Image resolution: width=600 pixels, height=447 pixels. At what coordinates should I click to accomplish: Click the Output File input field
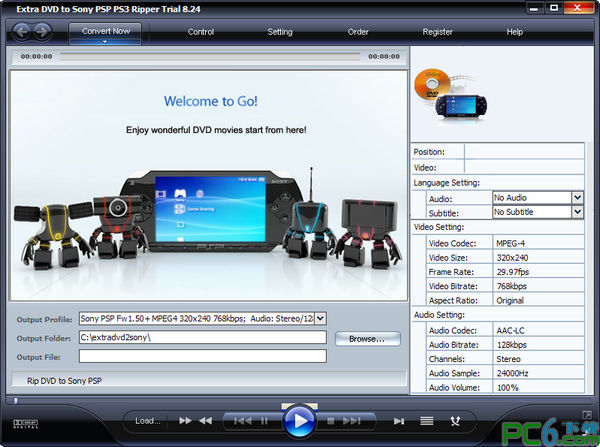tap(202, 356)
